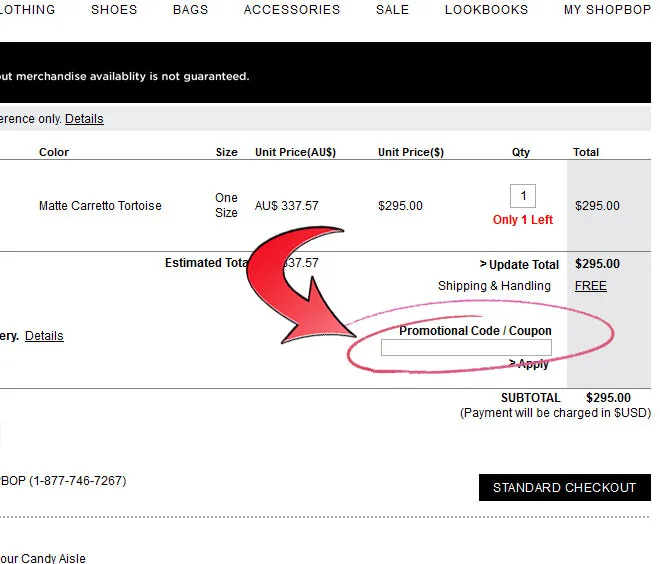Click the FREE shipping link
This screenshot has height=564, width=660.
(590, 286)
